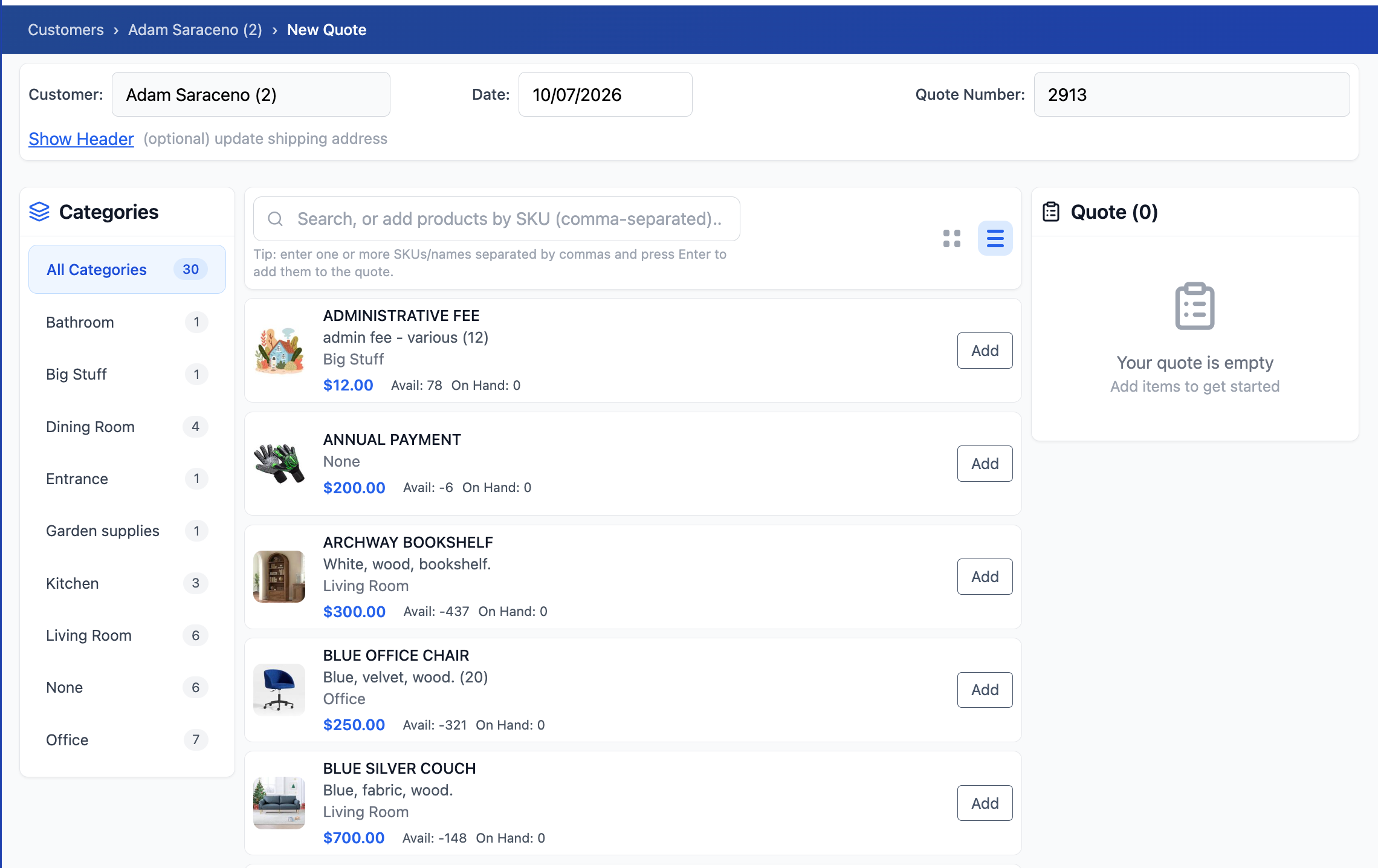
Task: Filter by Big Stuff category
Action: click(127, 374)
